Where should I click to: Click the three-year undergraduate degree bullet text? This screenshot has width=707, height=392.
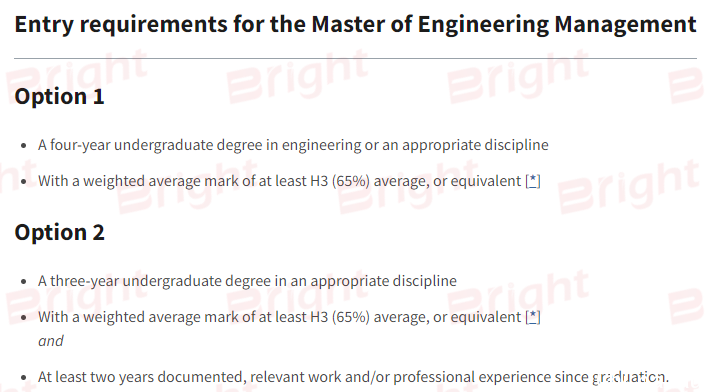coord(247,281)
